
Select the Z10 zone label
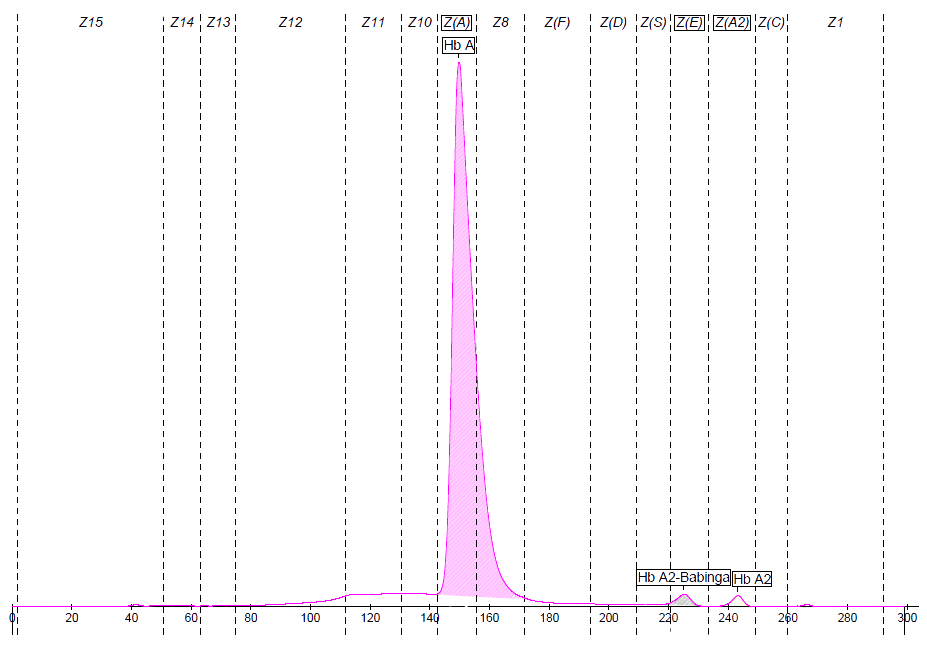click(x=421, y=22)
